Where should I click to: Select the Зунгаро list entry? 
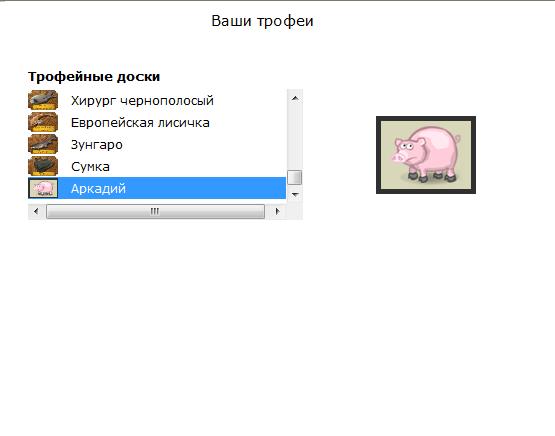(x=157, y=144)
